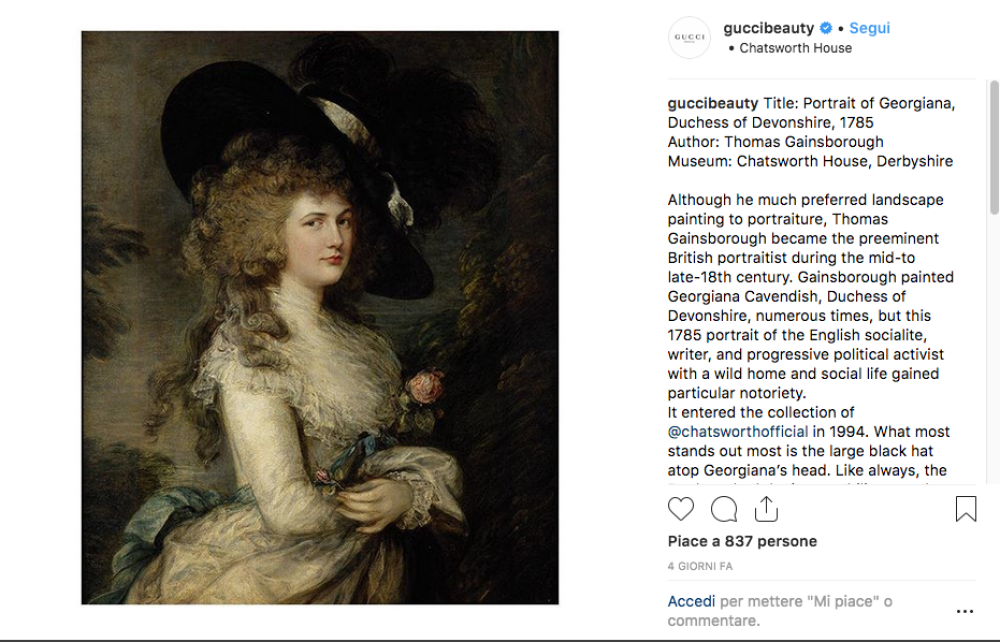Open comments via the speech bubble icon
The height and width of the screenshot is (642, 1000).
[724, 510]
